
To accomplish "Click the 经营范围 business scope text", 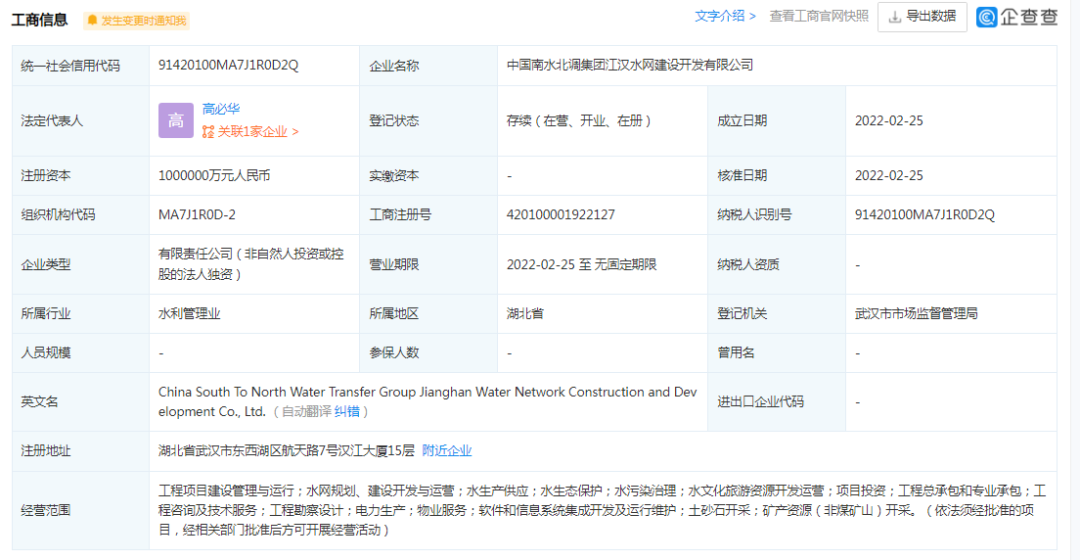I will pos(600,509).
